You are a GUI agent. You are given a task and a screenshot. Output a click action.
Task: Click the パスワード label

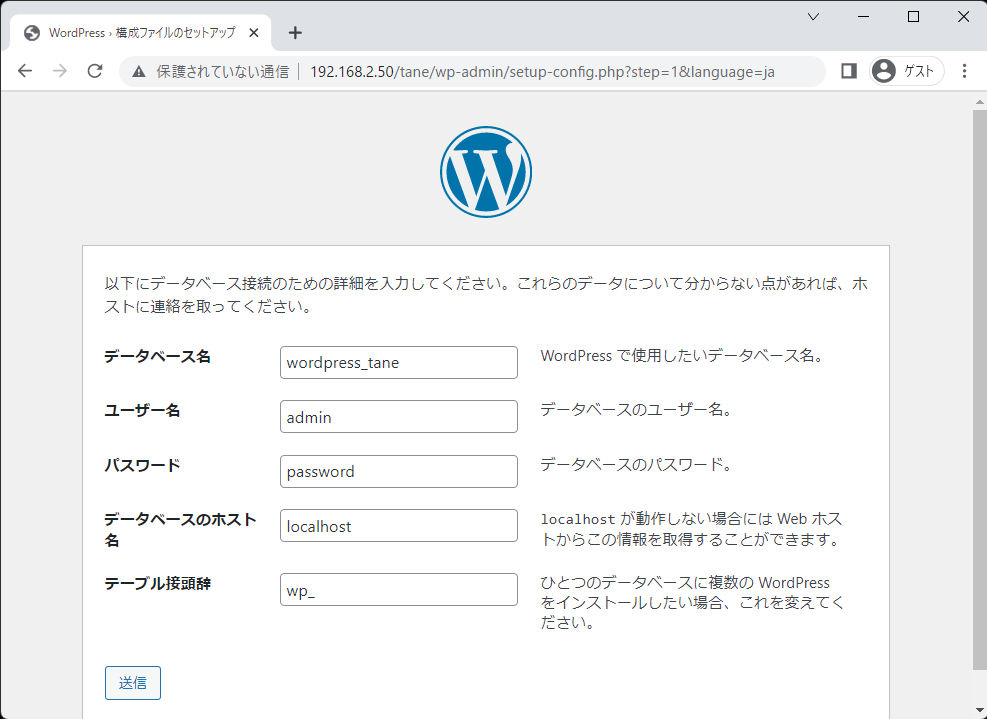142,466
